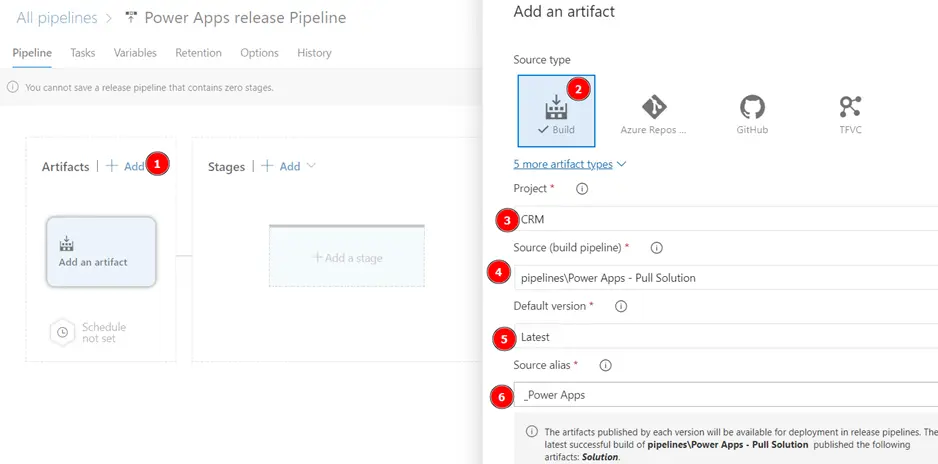Click the Add an artifact panel heading
Image resolution: width=938 pixels, height=464 pixels.
coord(564,11)
